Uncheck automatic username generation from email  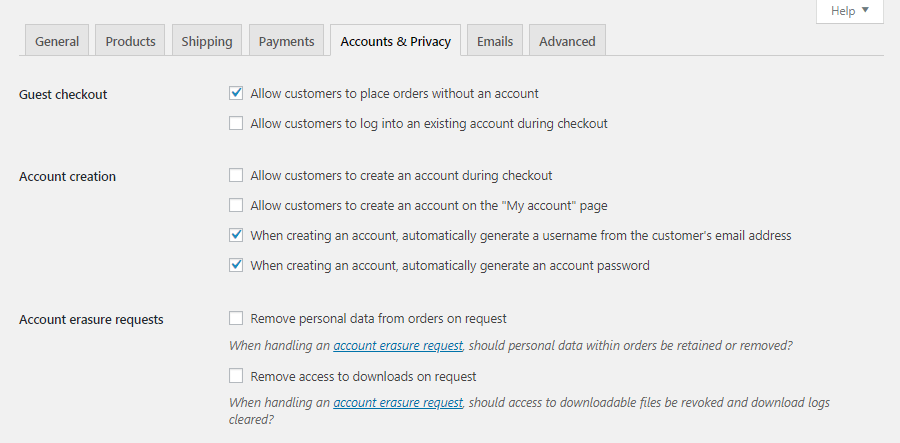(x=236, y=236)
